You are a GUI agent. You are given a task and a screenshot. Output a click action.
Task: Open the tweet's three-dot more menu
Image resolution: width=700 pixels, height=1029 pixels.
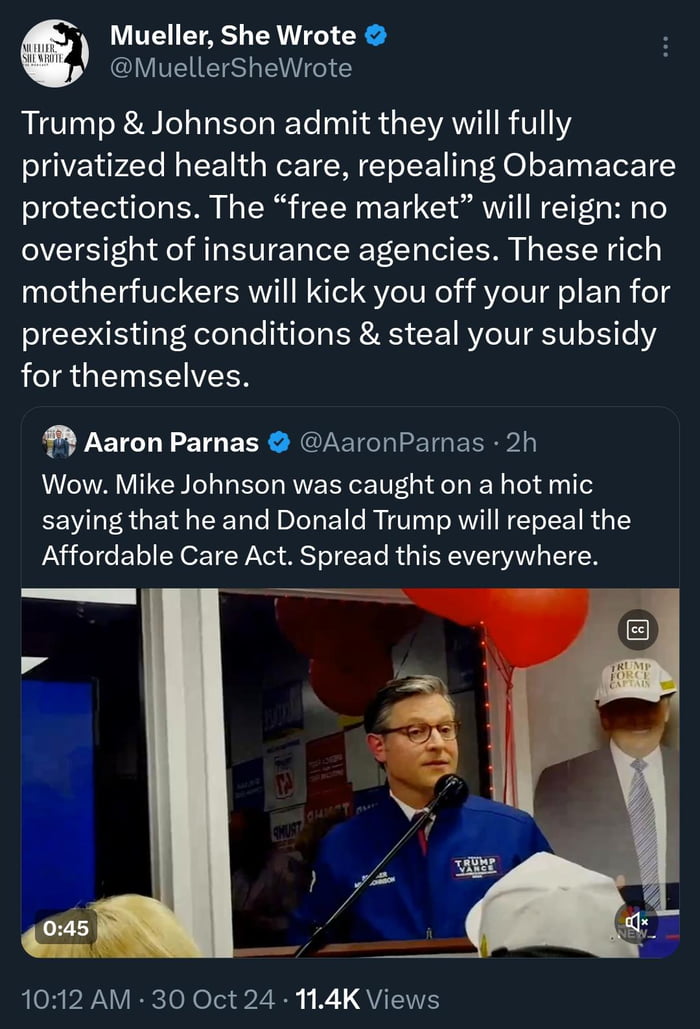[x=666, y=47]
